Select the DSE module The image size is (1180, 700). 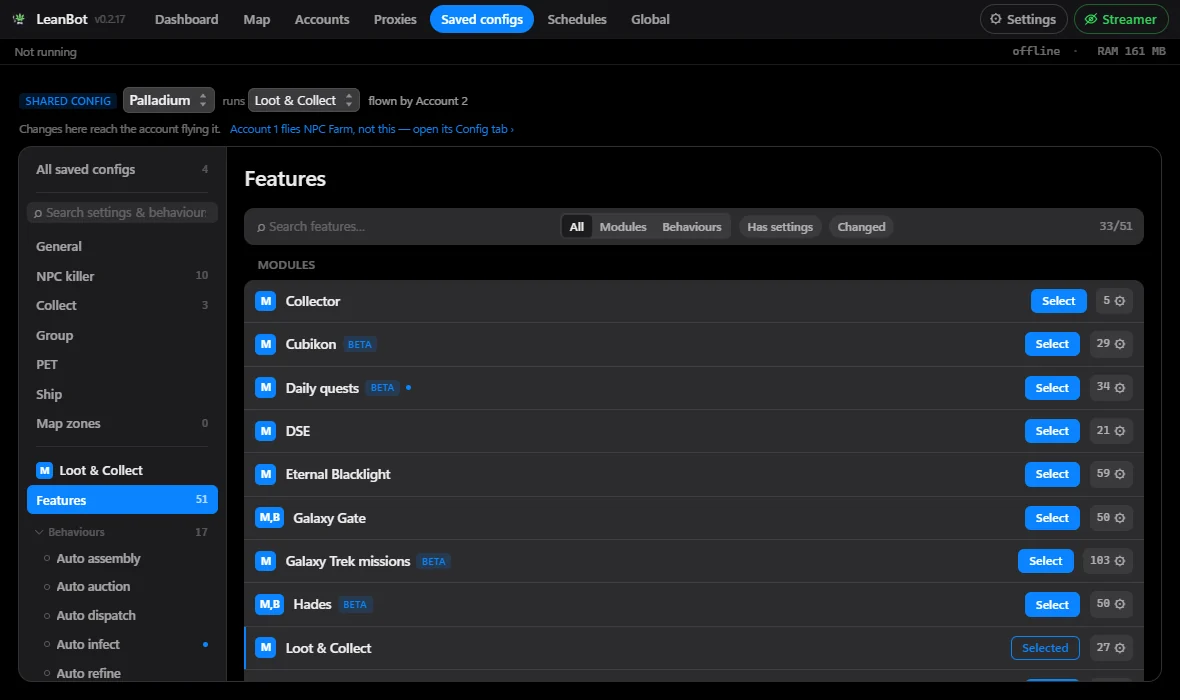1052,431
